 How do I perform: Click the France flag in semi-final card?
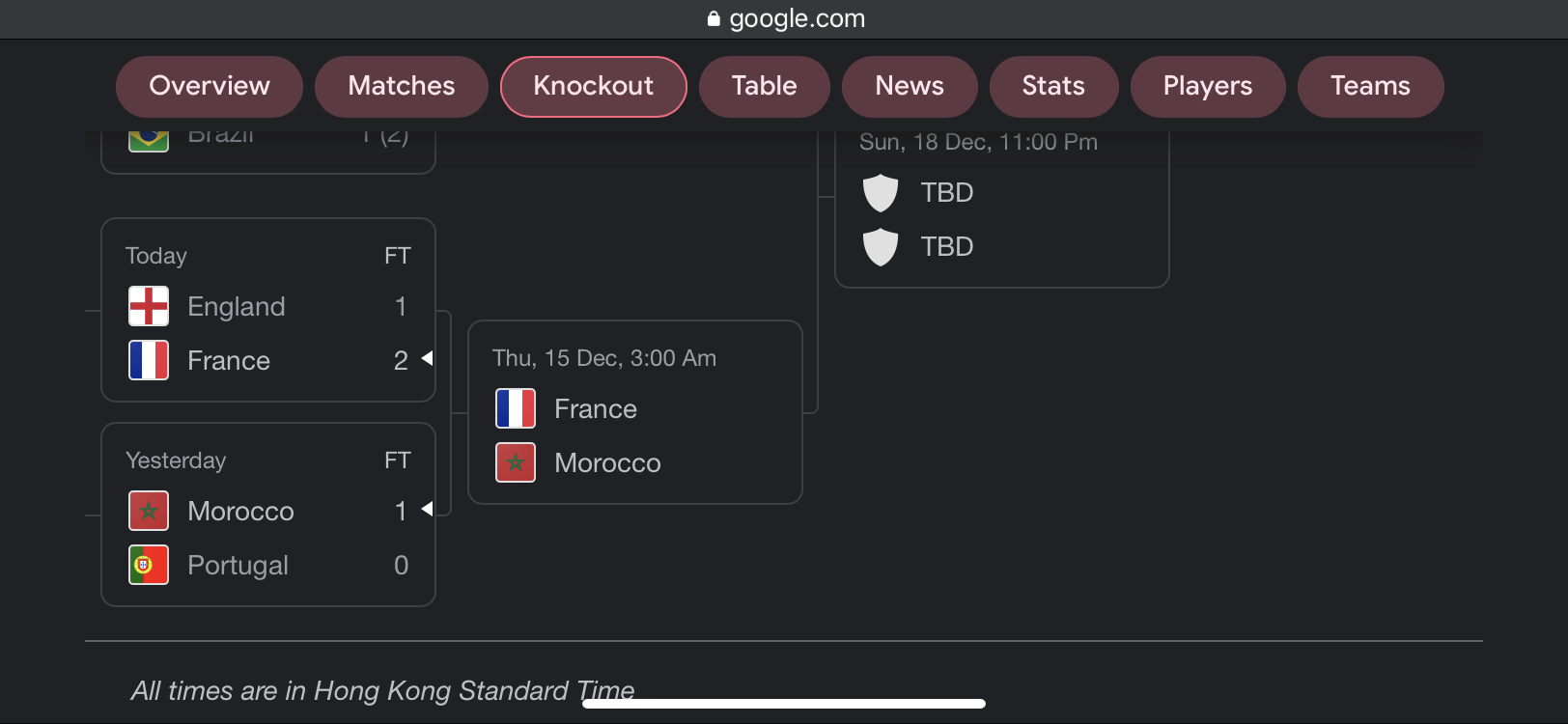(x=516, y=408)
